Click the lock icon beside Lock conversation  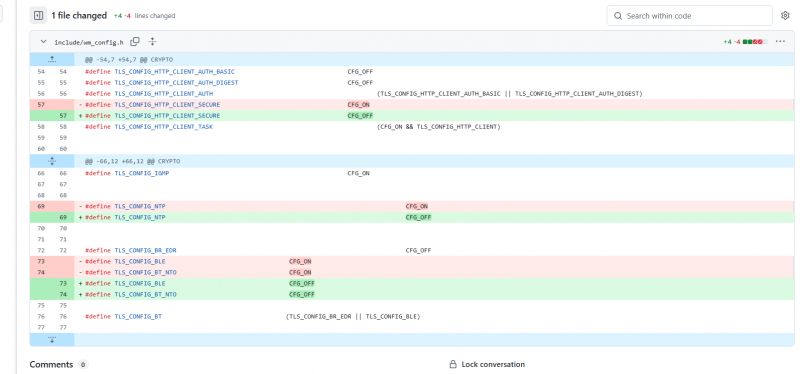tap(453, 364)
